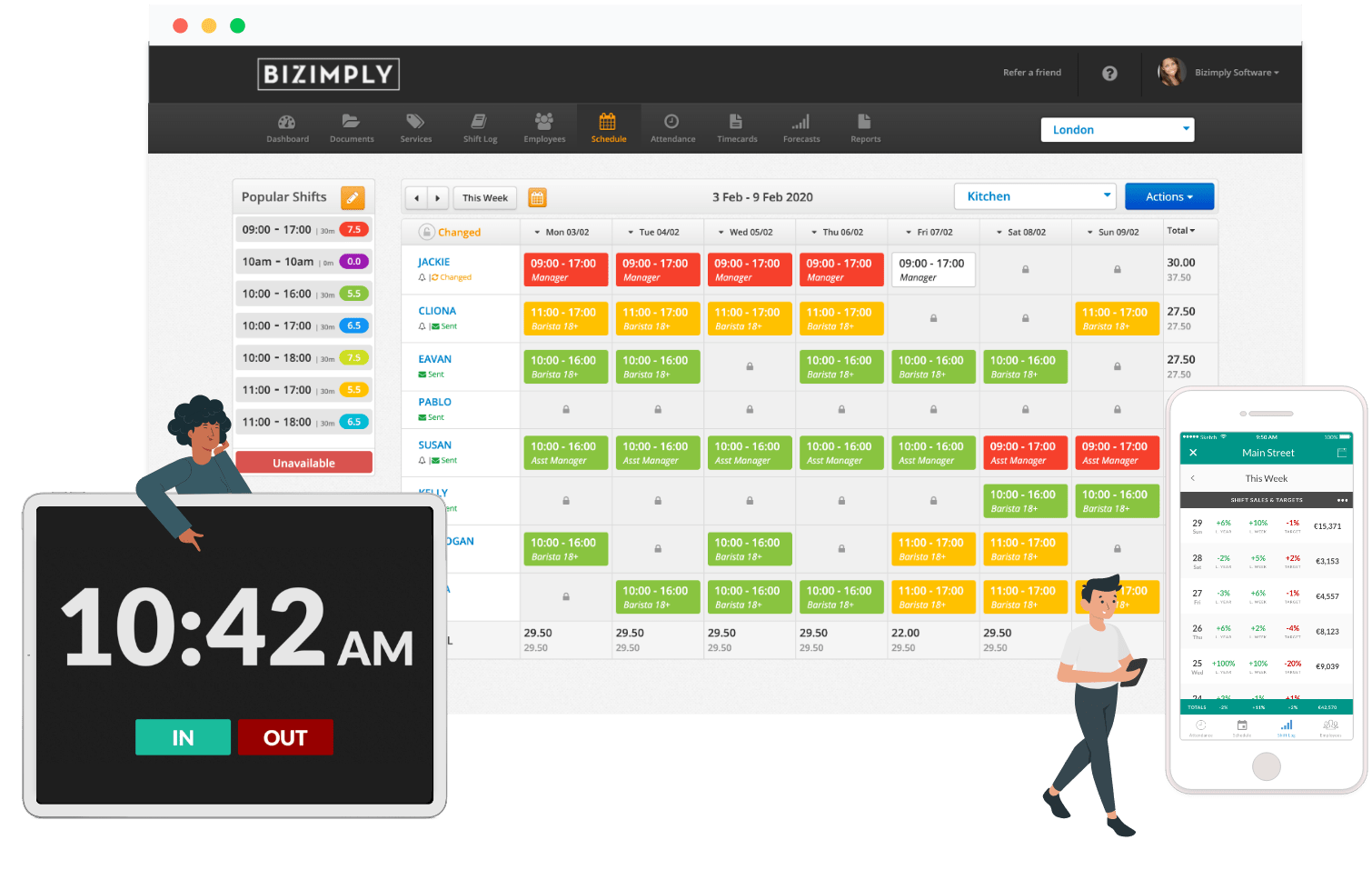Expand the Fri 07/02 column dropdown

point(909,233)
